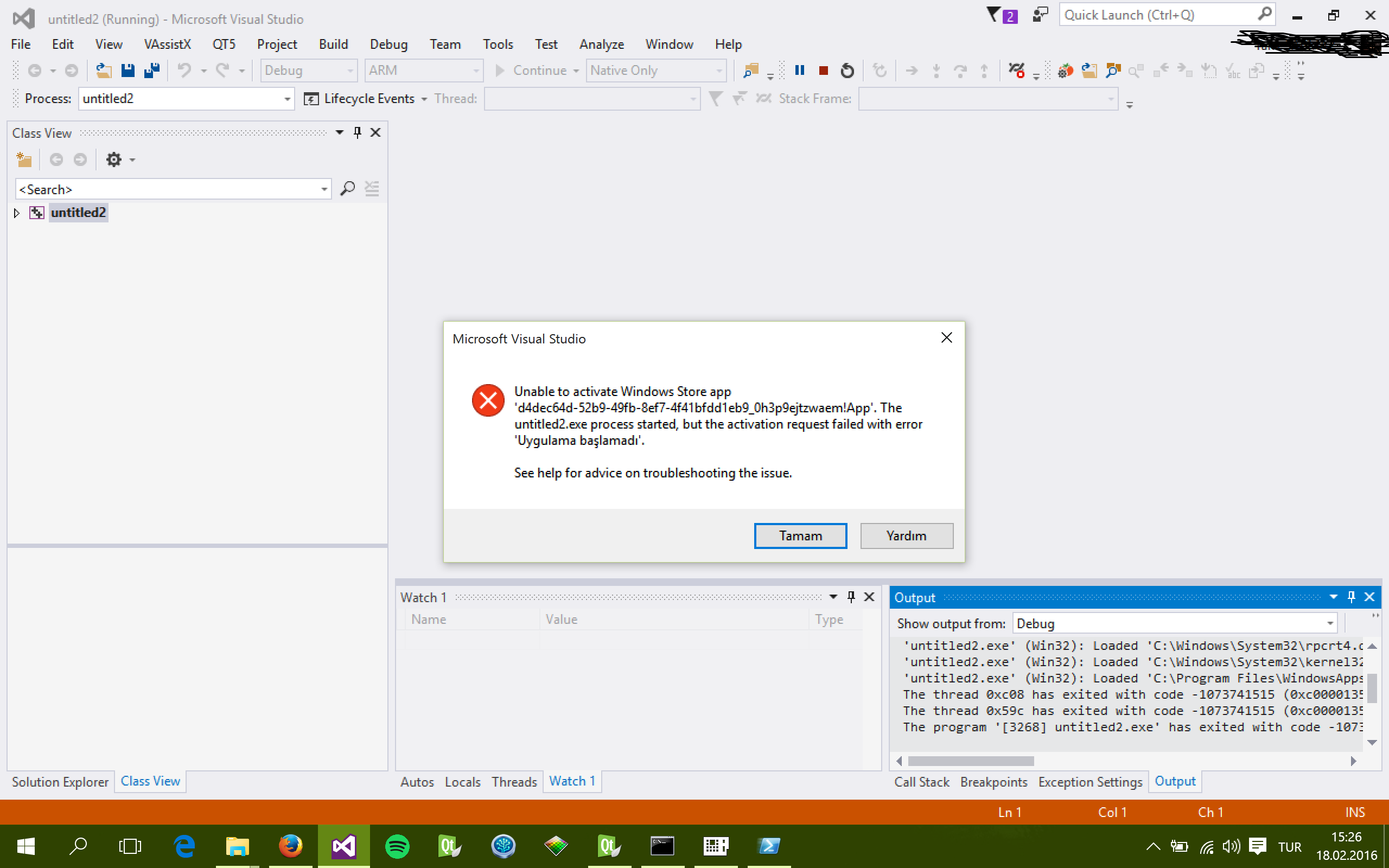The height and width of the screenshot is (868, 1389).
Task: Click the Undo icon
Action: coord(184,70)
